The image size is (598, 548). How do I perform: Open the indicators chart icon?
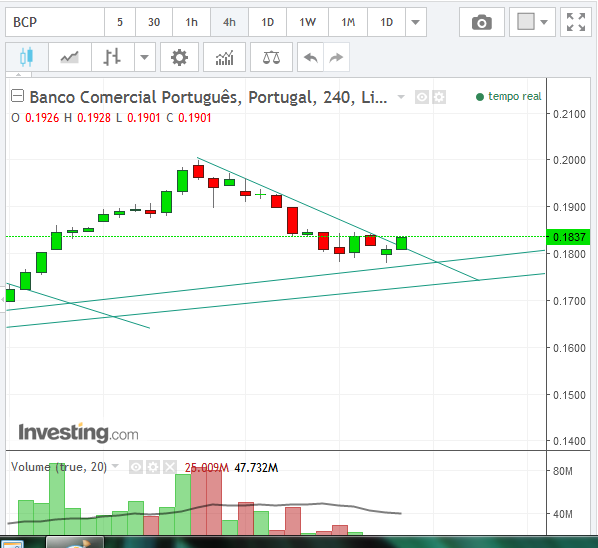coord(224,57)
